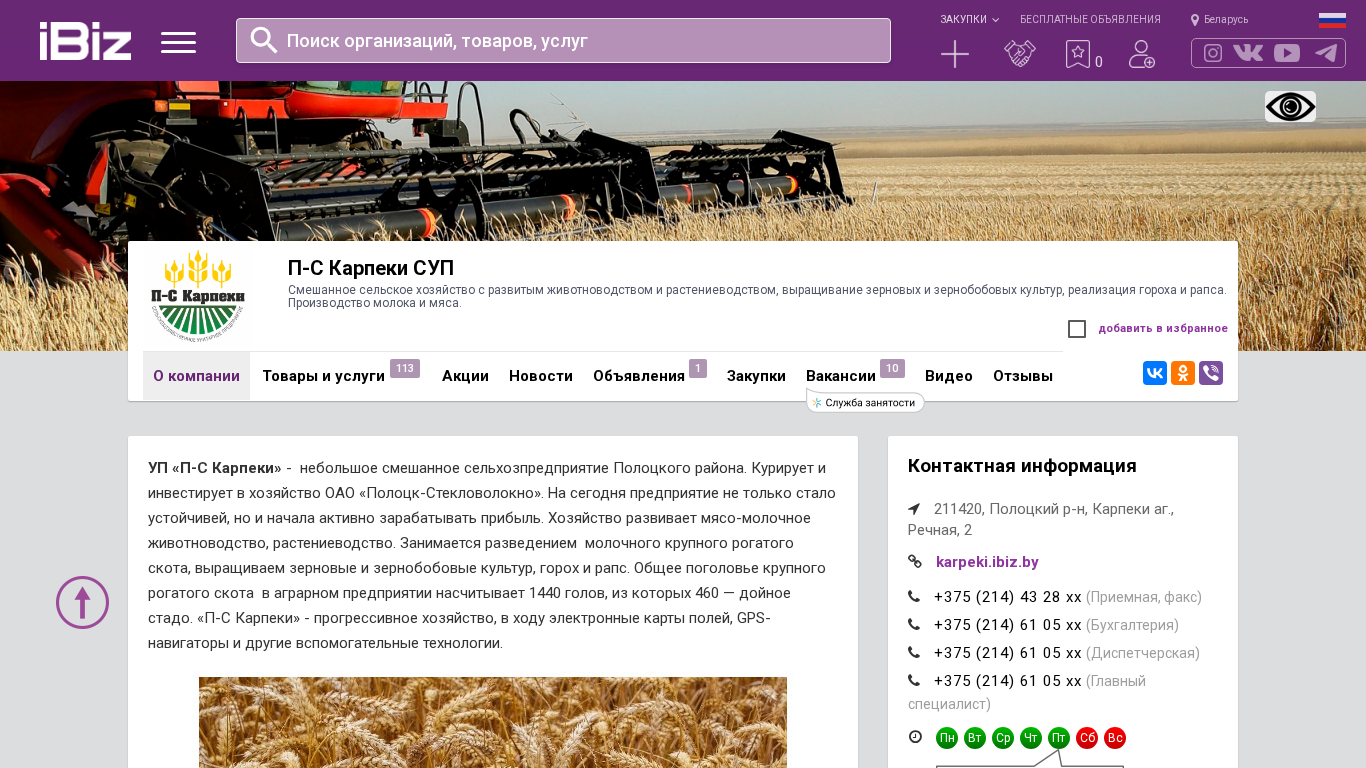Switch to the Акции tab
This screenshot has height=768, width=1366.
click(x=465, y=376)
